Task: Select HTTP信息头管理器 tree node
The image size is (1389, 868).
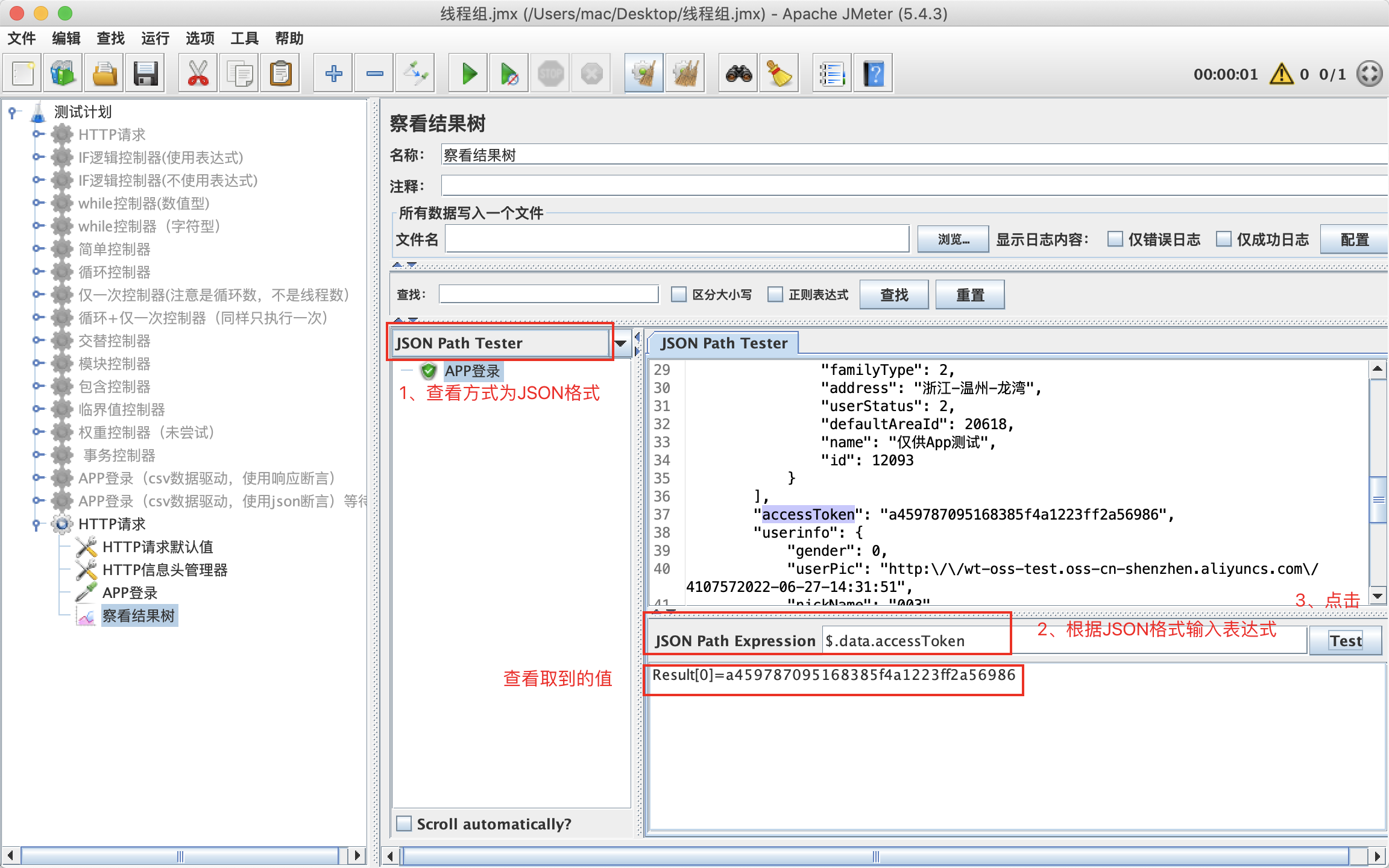Action: click(x=165, y=570)
